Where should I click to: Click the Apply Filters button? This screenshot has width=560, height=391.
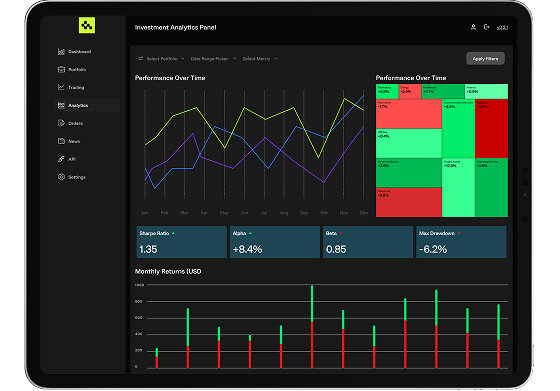pyautogui.click(x=485, y=59)
